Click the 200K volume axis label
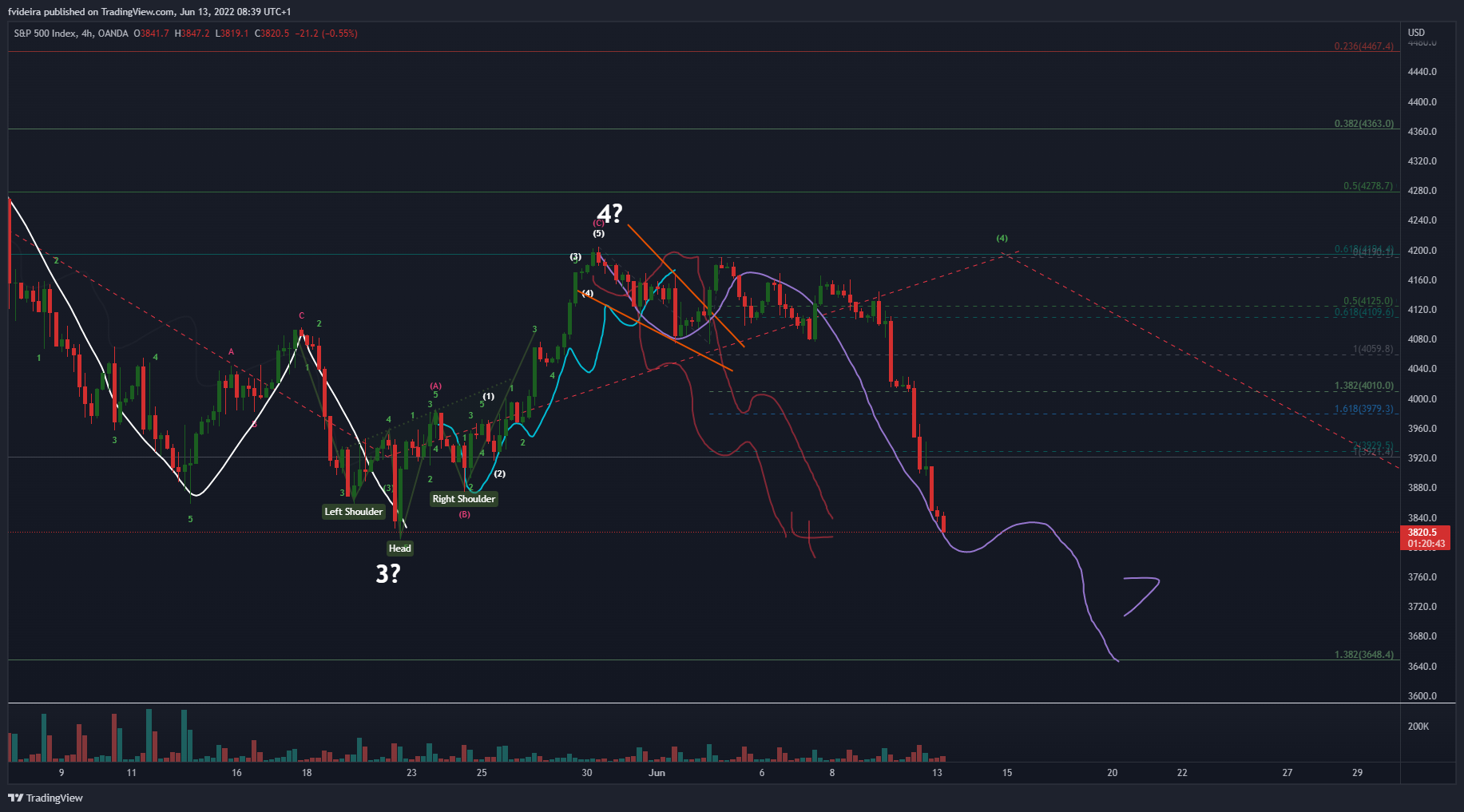The width and height of the screenshot is (1464, 812). [x=1418, y=727]
